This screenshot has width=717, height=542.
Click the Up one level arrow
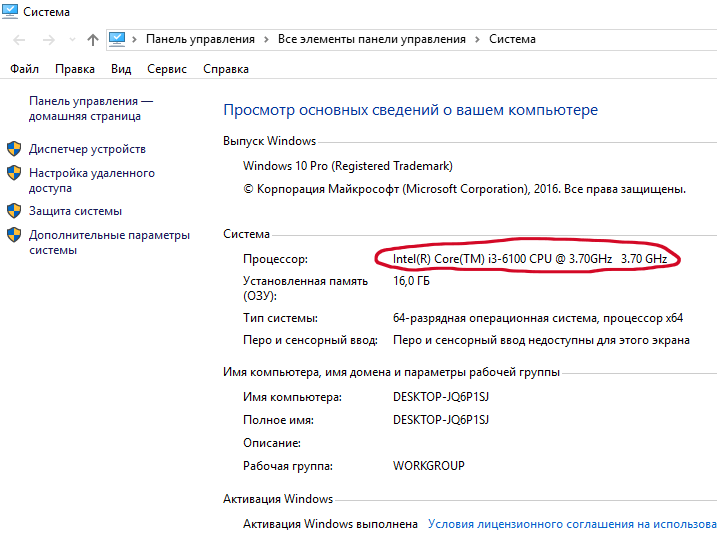pos(93,40)
